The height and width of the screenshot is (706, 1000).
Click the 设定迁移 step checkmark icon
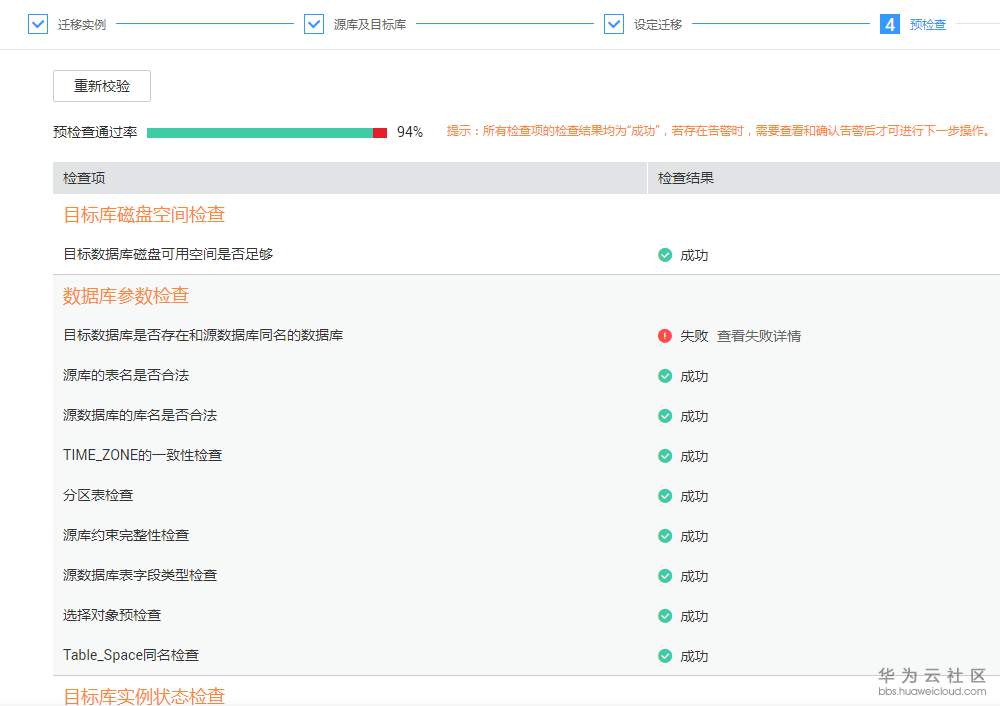tap(614, 24)
